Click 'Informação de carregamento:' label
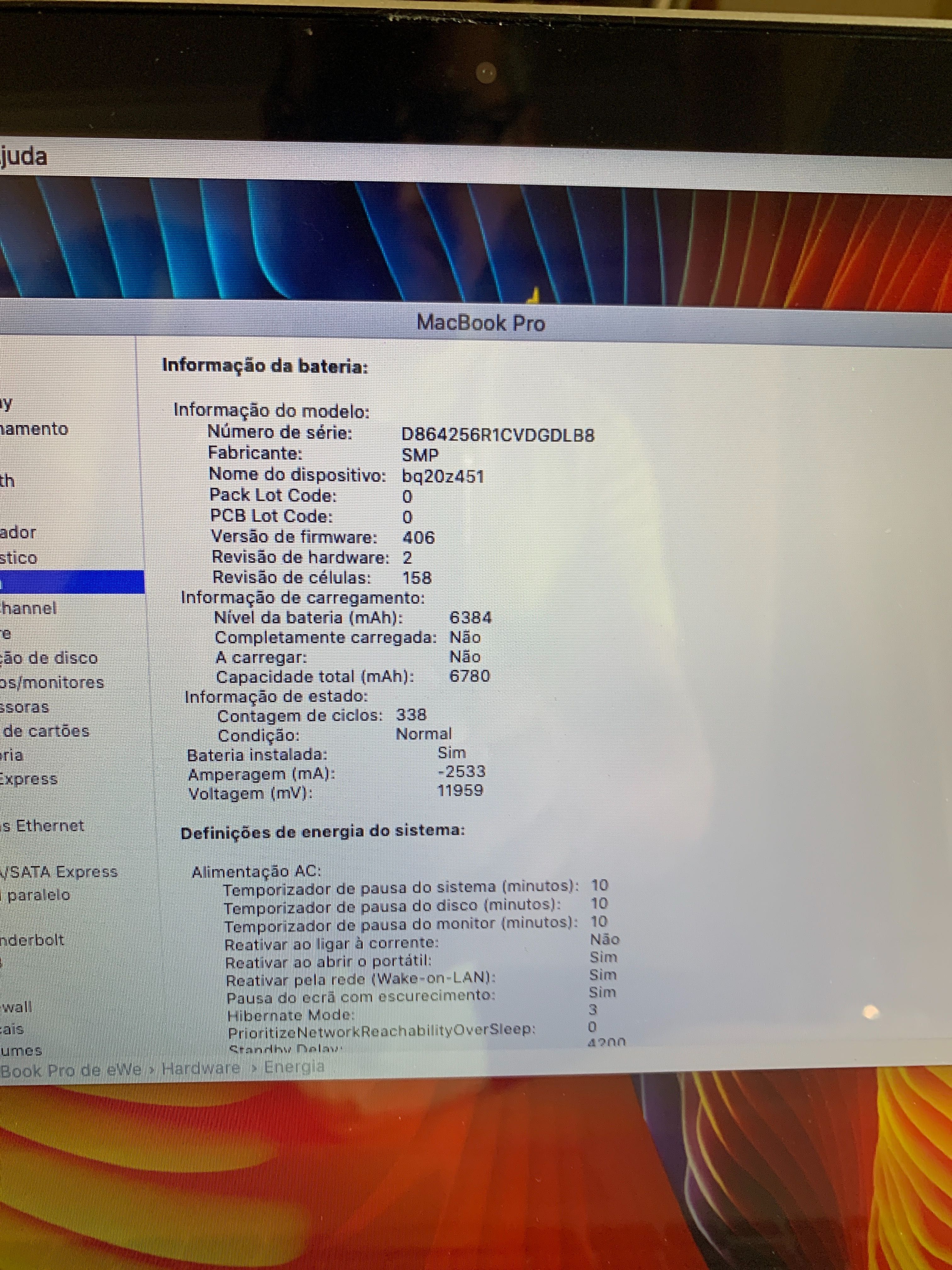 [303, 598]
